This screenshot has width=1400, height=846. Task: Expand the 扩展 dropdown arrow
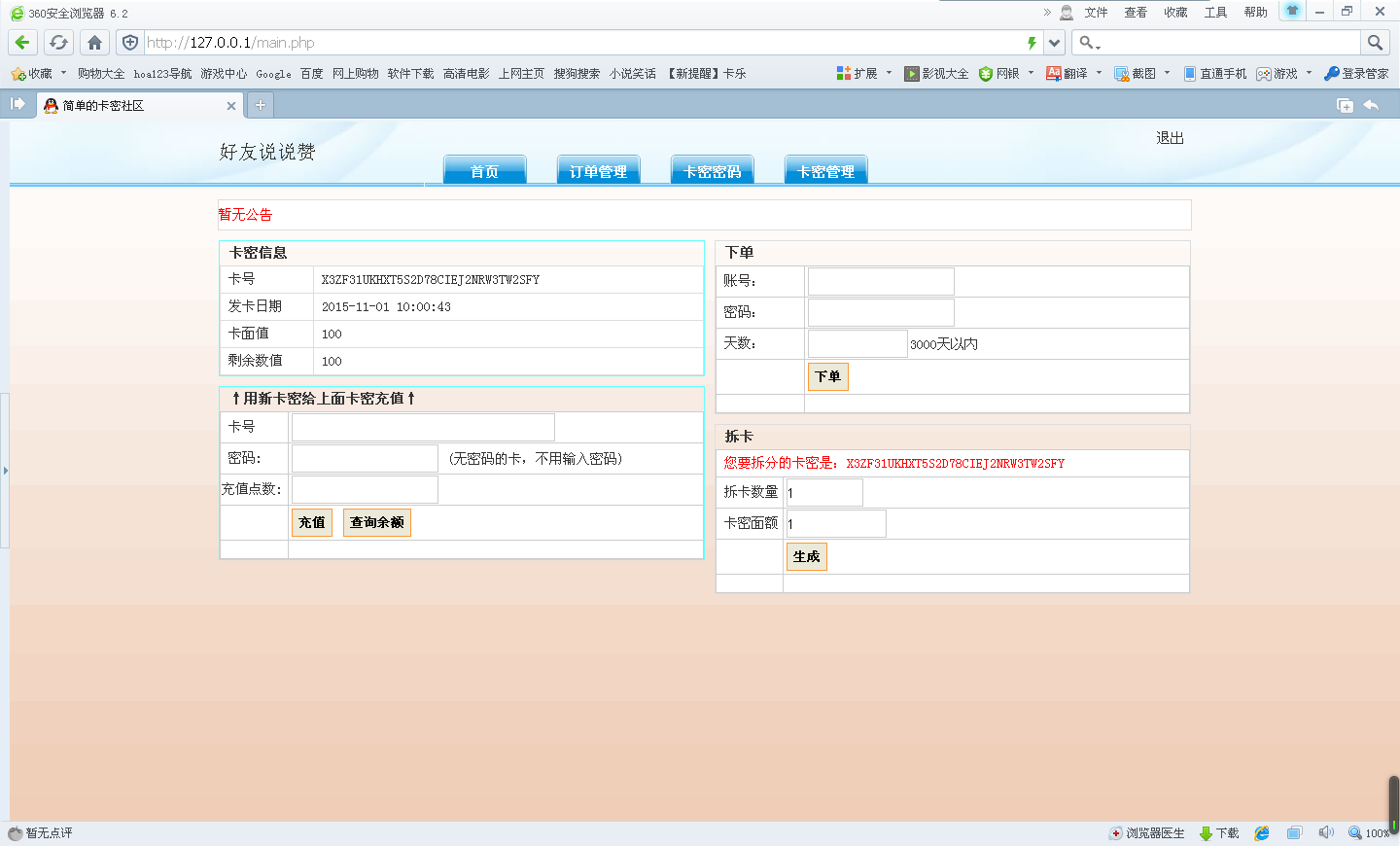(x=889, y=73)
